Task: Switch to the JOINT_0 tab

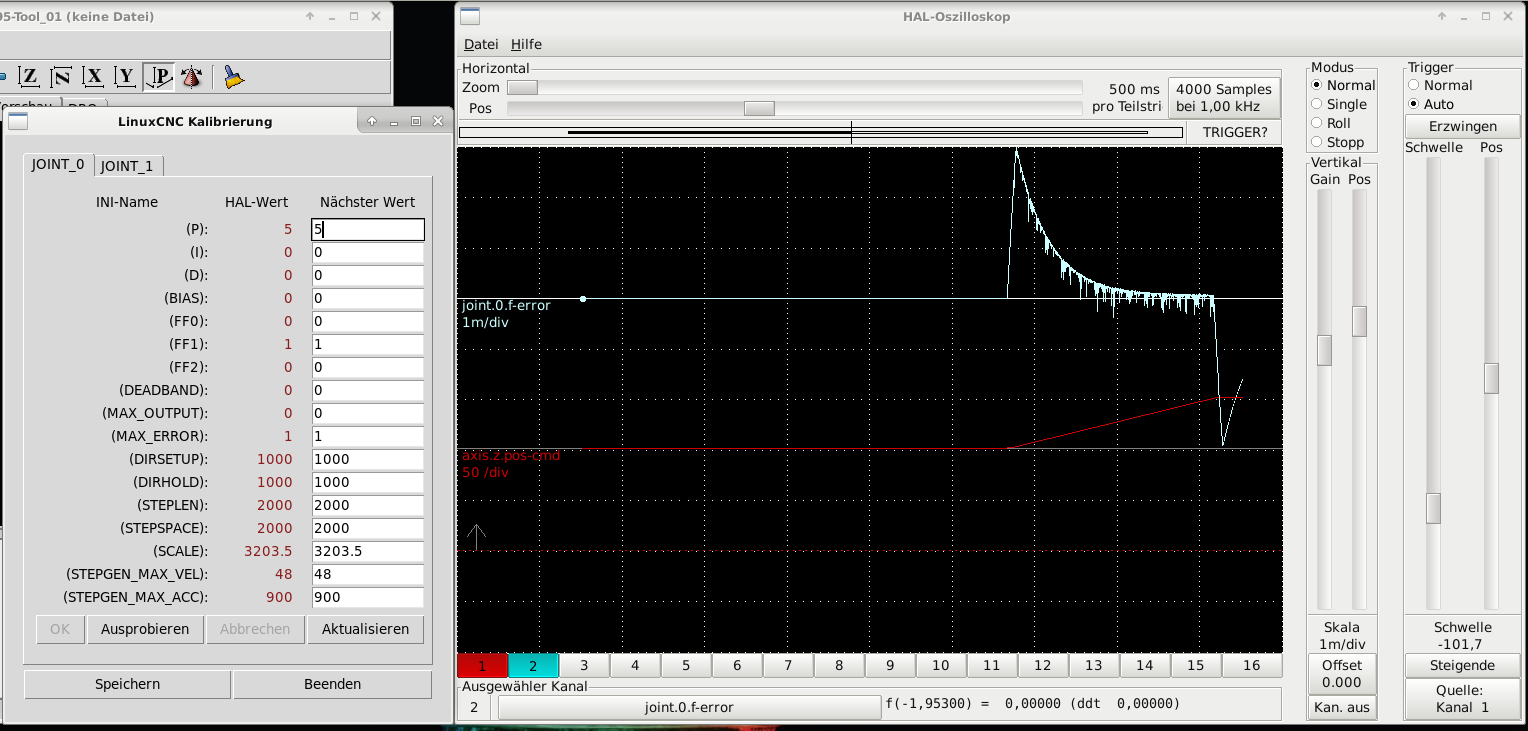Action: tap(58, 165)
